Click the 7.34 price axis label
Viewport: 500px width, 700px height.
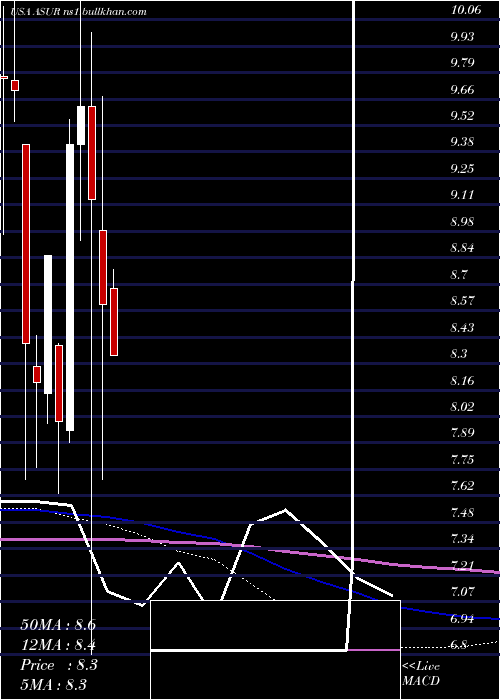pos(462,538)
